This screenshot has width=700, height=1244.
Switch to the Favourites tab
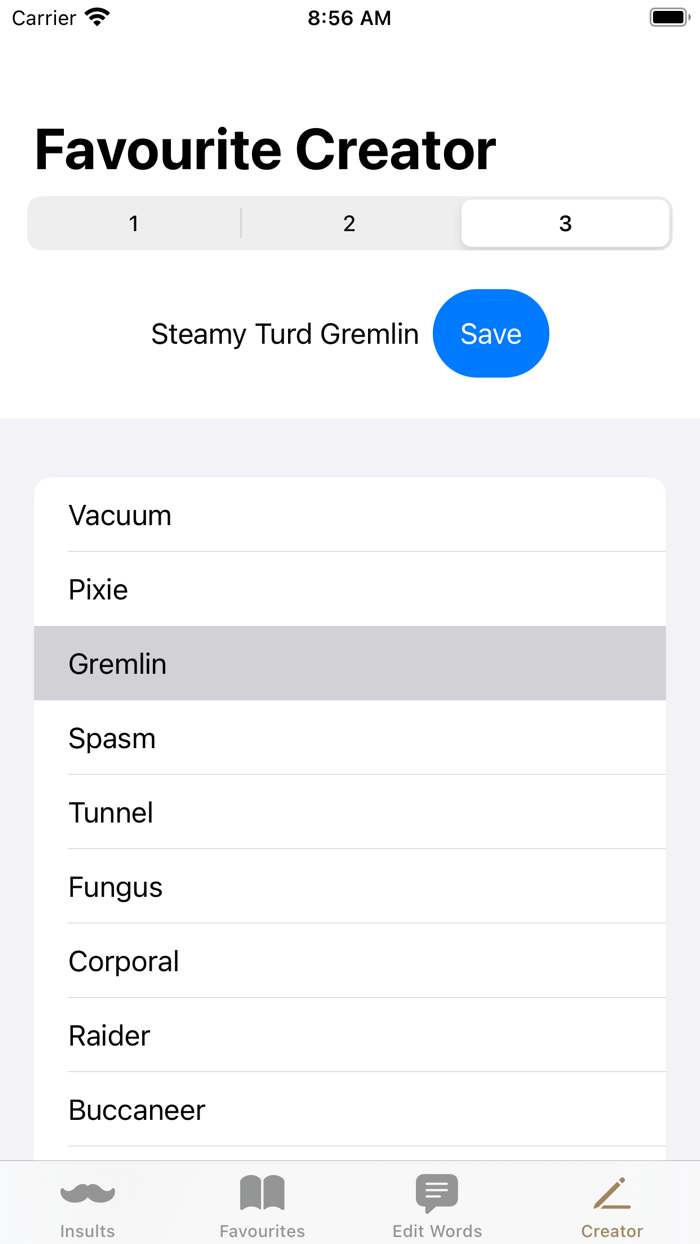[262, 1203]
